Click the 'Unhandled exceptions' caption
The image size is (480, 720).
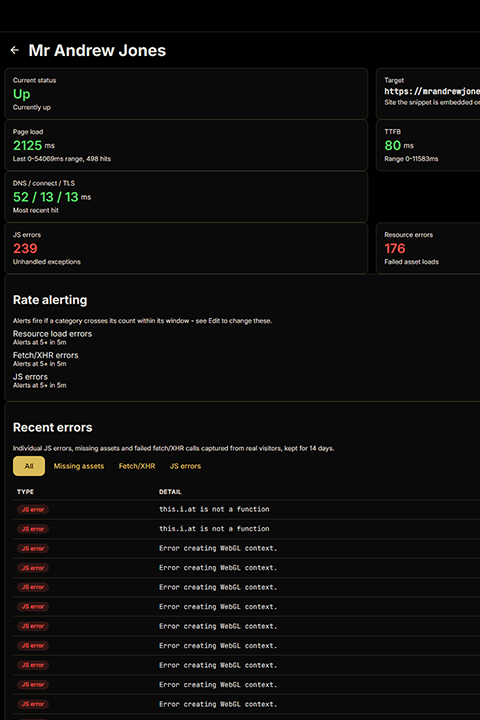47,262
